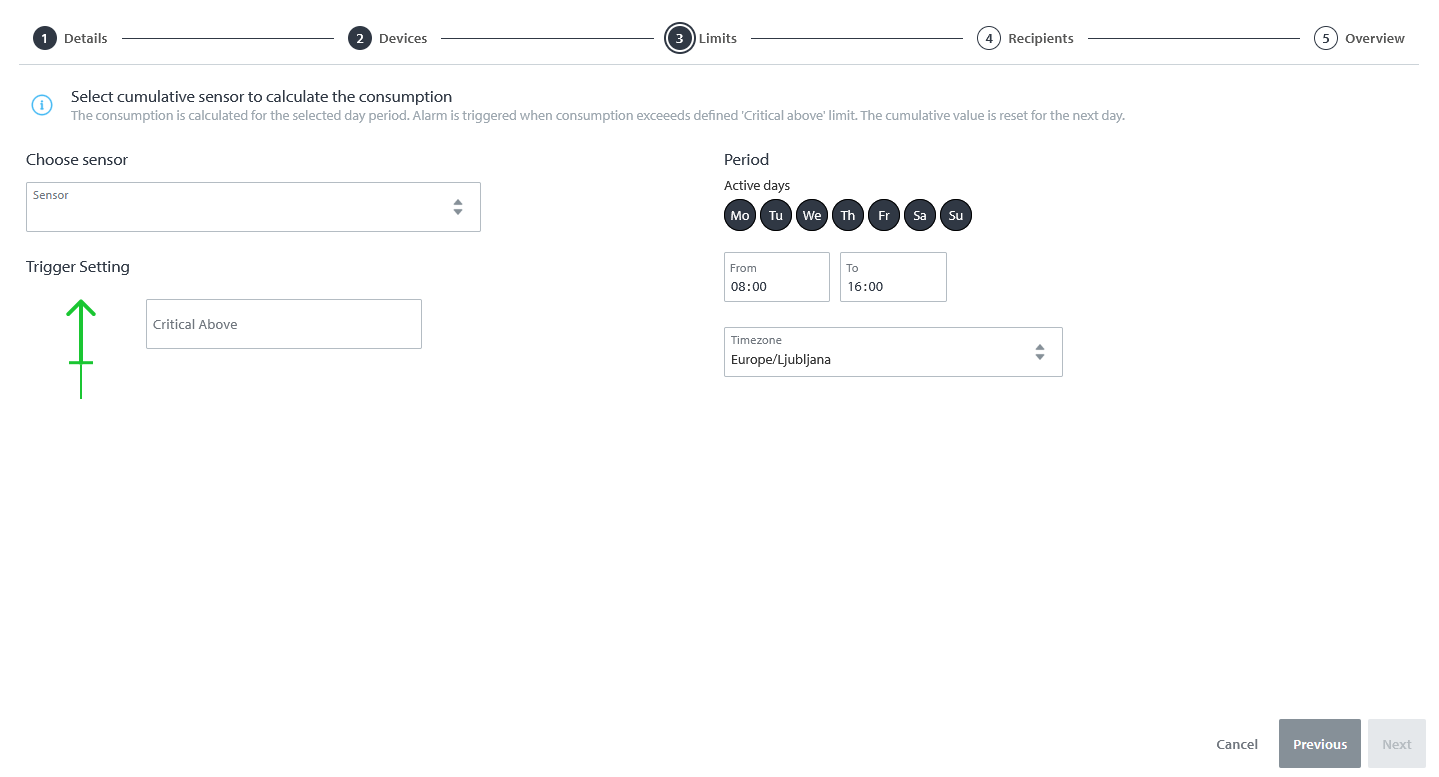Click step 1 Details circle icon
Screen dimensions: 1439x777
coord(44,38)
